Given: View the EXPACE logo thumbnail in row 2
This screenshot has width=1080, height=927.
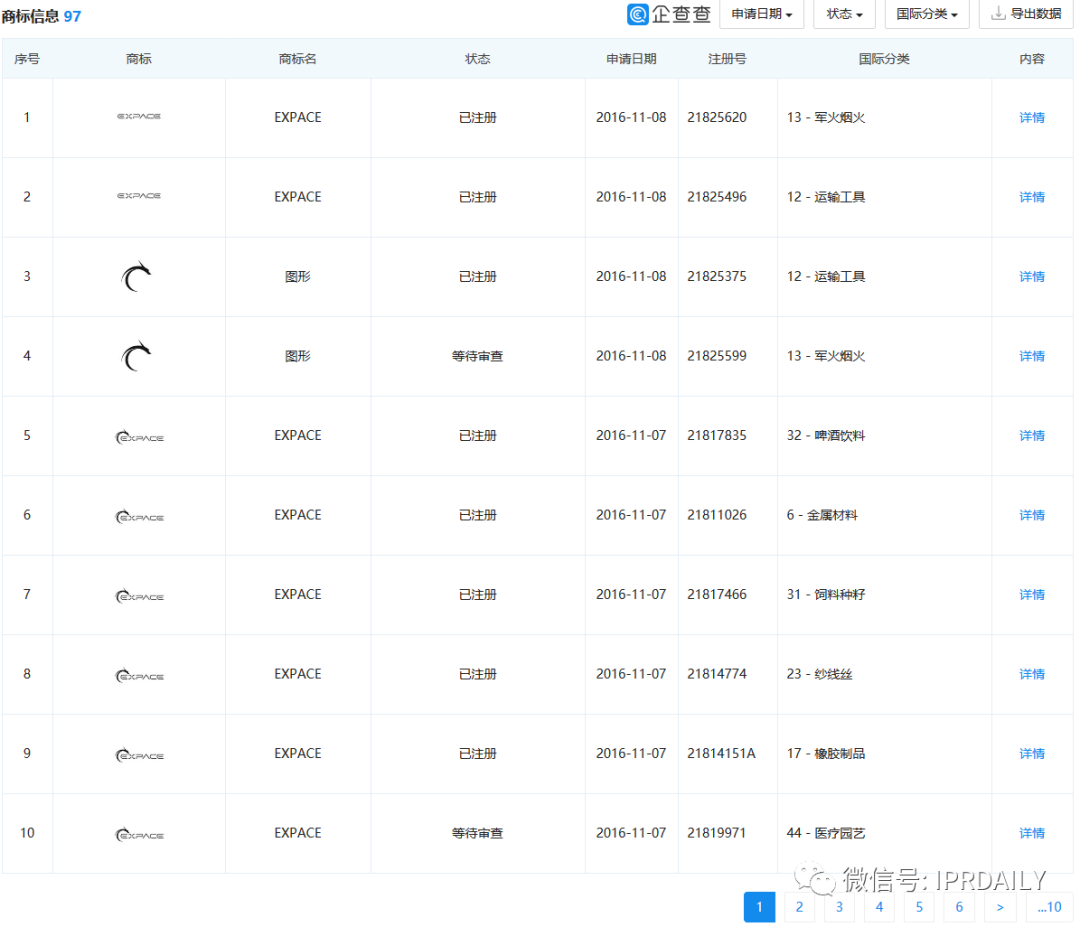Looking at the screenshot, I should click(x=138, y=196).
